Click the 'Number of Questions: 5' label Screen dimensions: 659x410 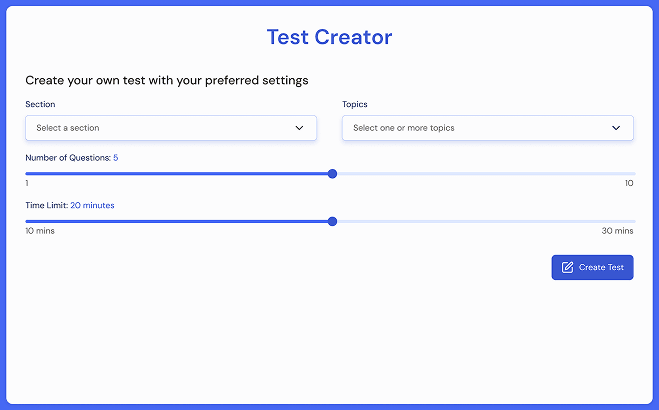[x=71, y=158]
